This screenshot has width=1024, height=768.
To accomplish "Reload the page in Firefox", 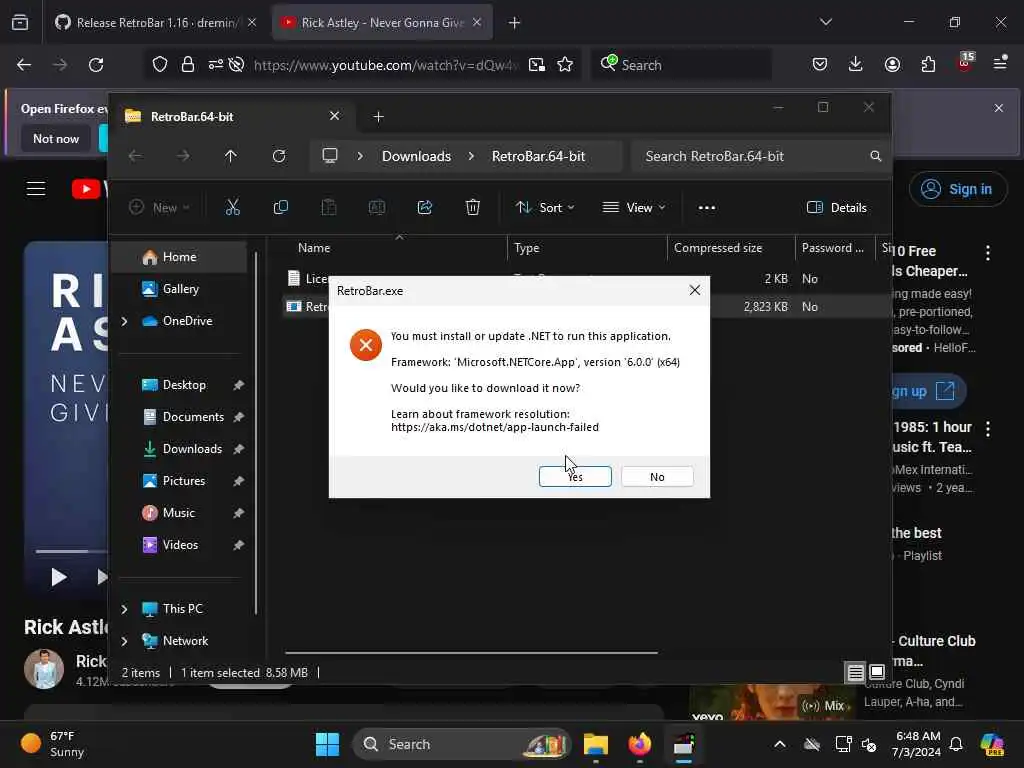I will 96,65.
